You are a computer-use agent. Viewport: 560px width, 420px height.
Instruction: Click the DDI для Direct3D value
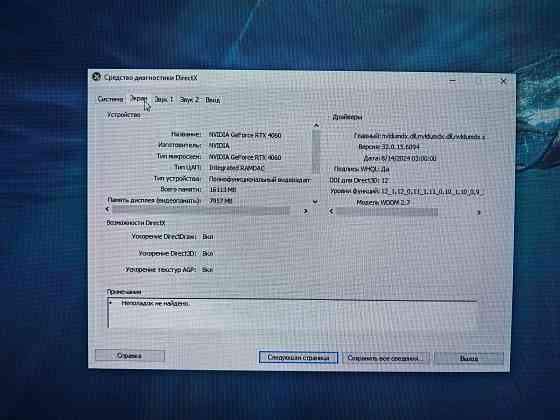pyautogui.click(x=385, y=180)
